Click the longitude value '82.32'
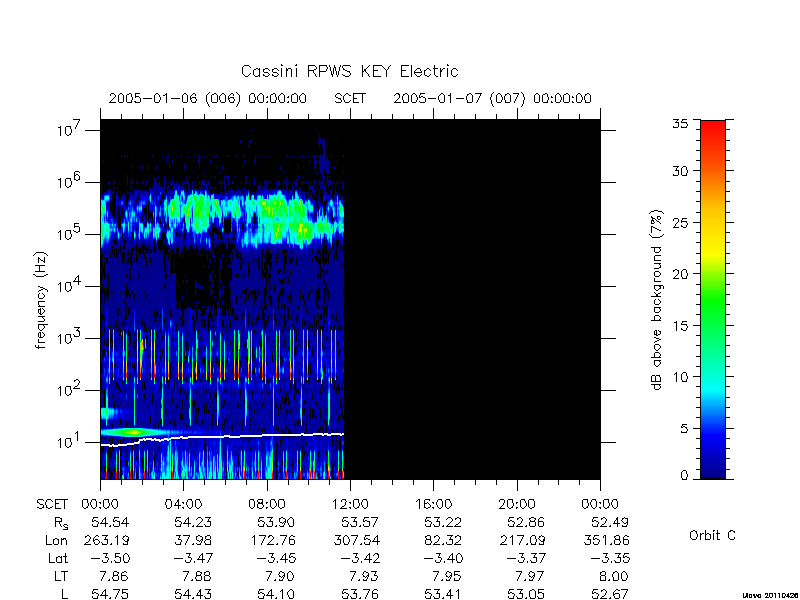The height and width of the screenshot is (600, 800). point(443,540)
